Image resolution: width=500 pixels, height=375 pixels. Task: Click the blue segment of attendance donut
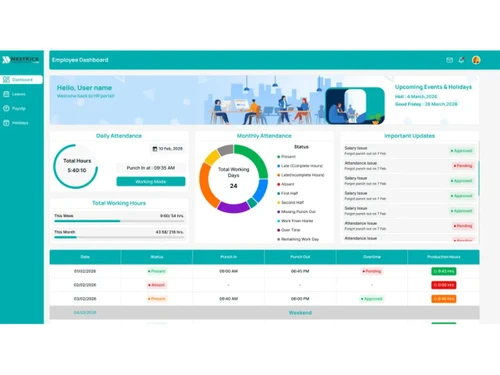(261, 191)
